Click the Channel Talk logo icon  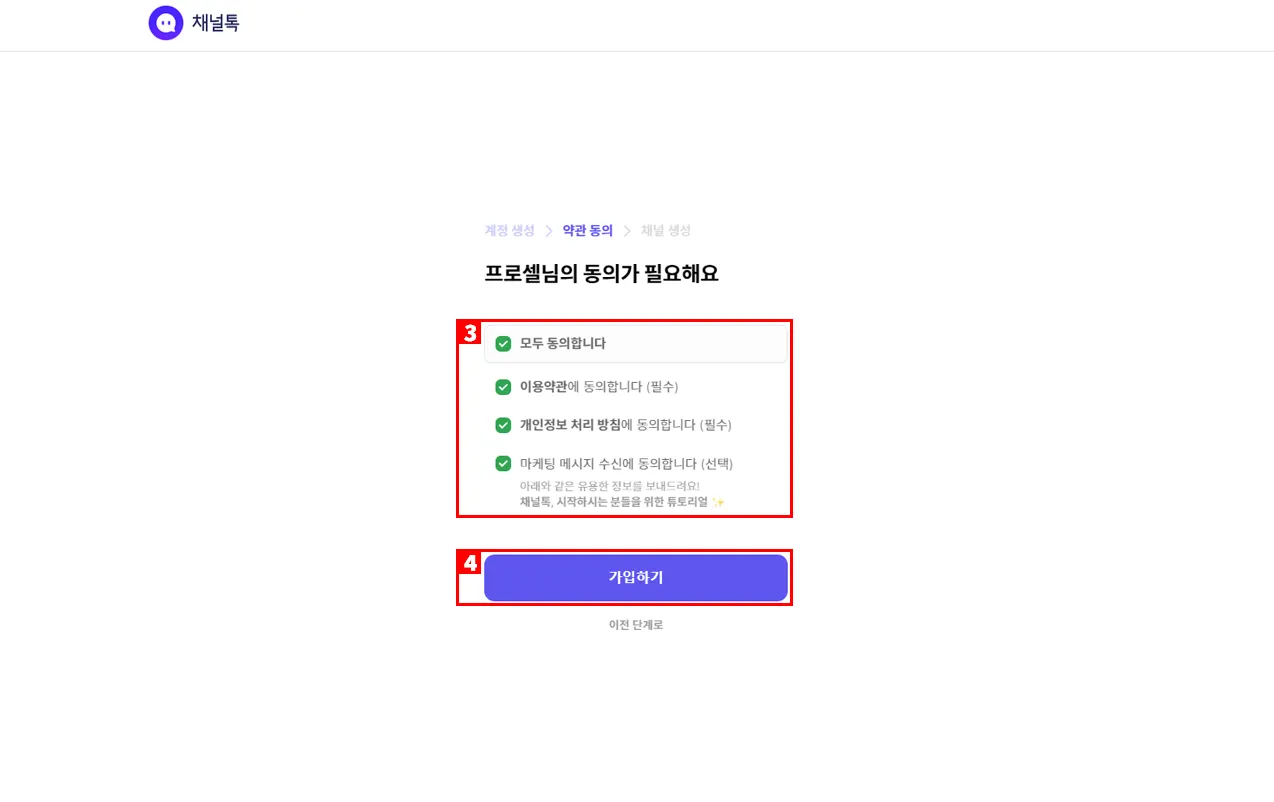[166, 23]
